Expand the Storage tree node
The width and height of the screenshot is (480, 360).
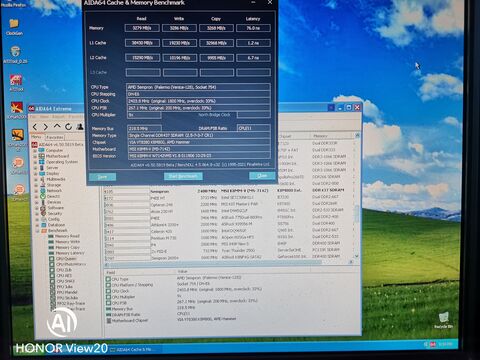click(36, 185)
